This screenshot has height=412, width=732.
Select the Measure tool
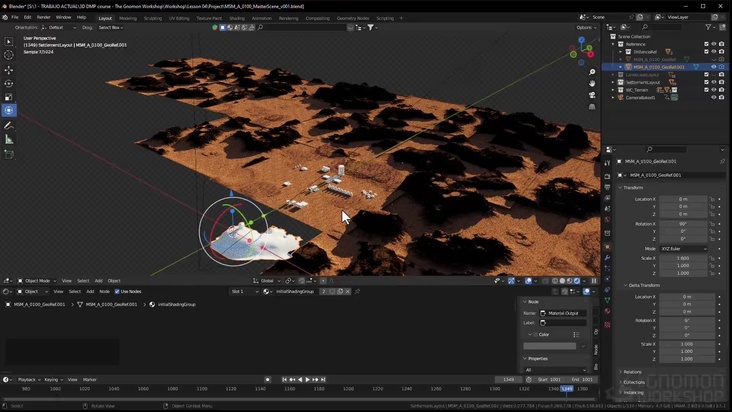tap(9, 140)
